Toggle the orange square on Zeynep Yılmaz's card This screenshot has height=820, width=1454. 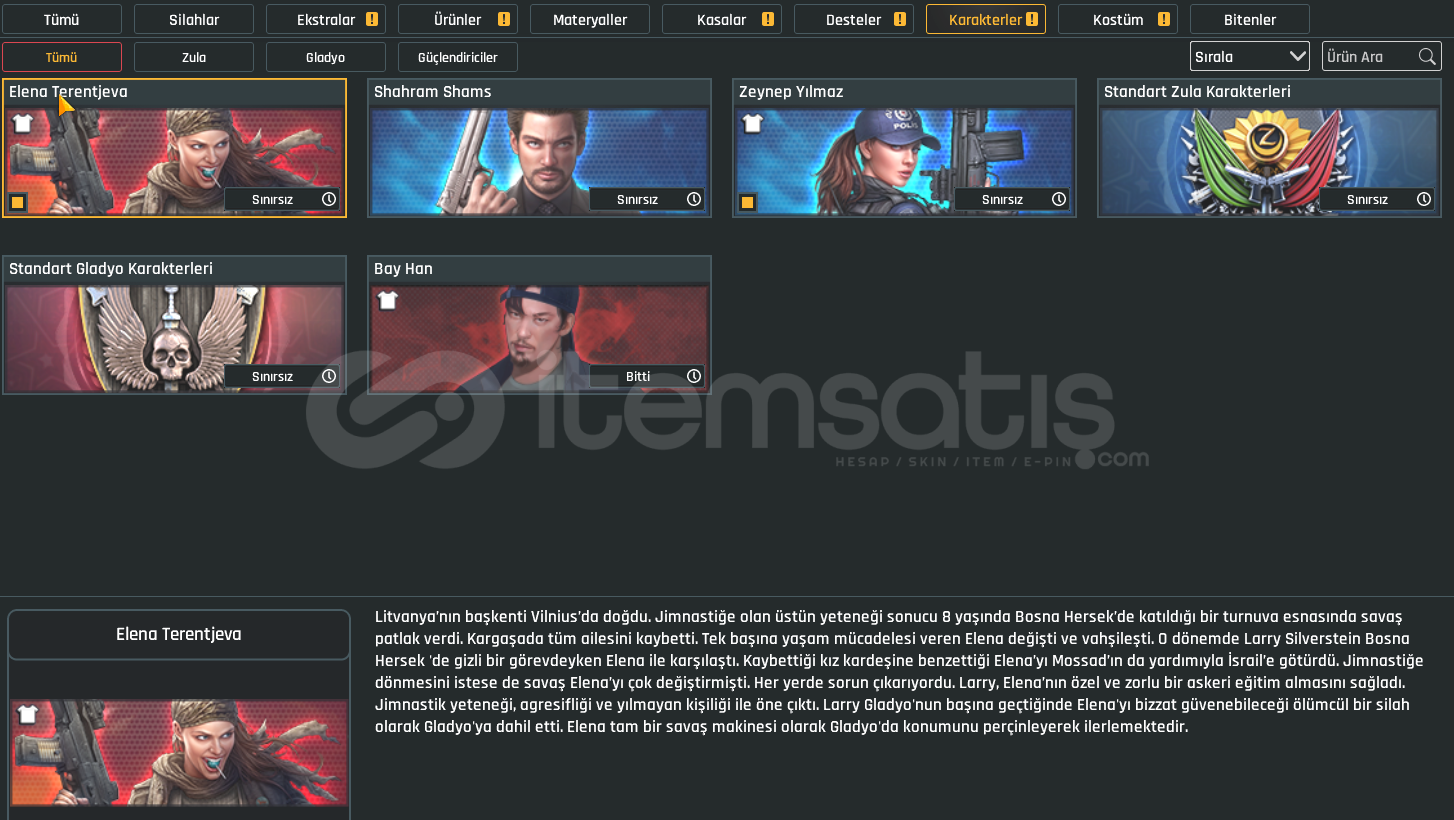[x=748, y=203]
